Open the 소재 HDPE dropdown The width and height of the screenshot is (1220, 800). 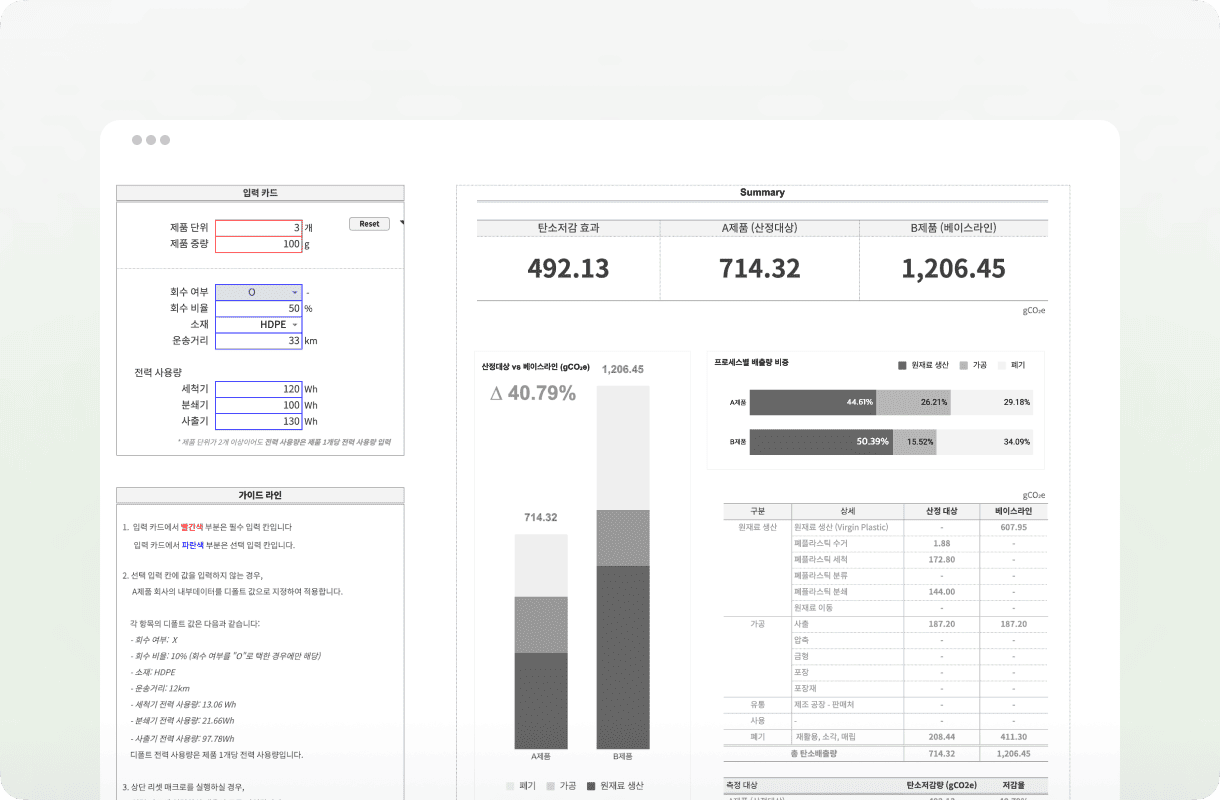[258, 324]
